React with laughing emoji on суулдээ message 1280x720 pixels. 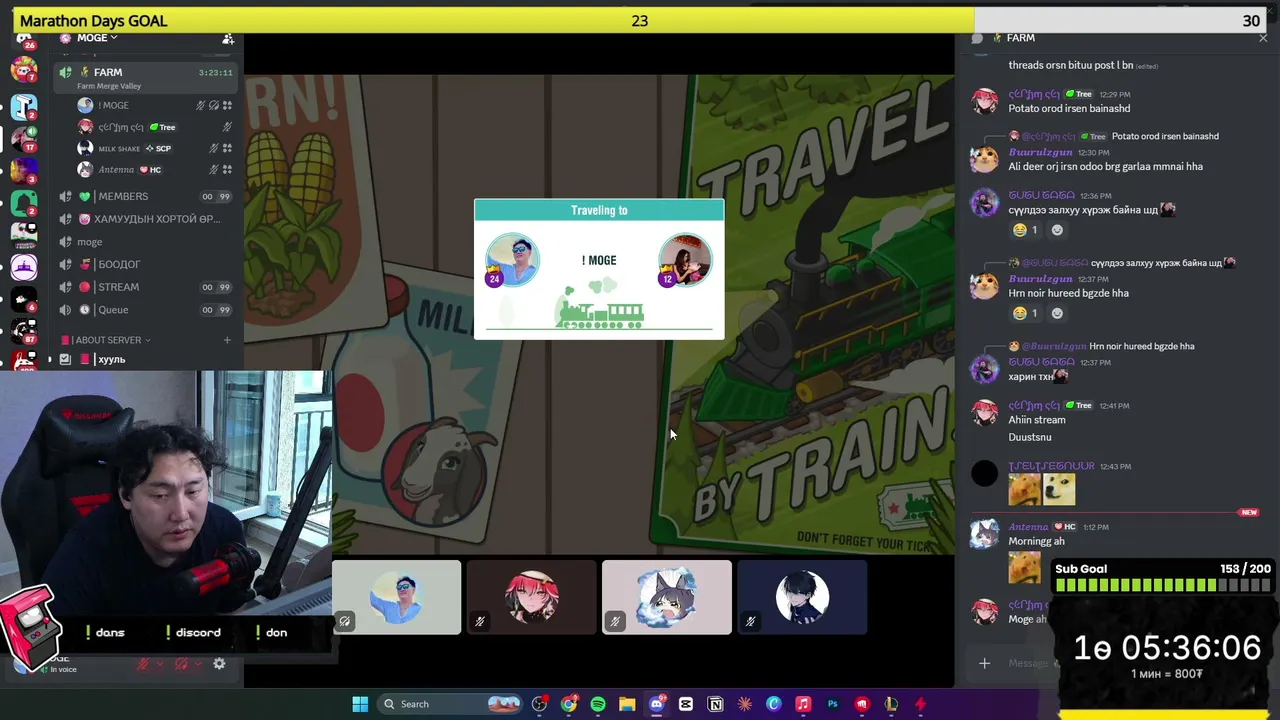point(1024,230)
